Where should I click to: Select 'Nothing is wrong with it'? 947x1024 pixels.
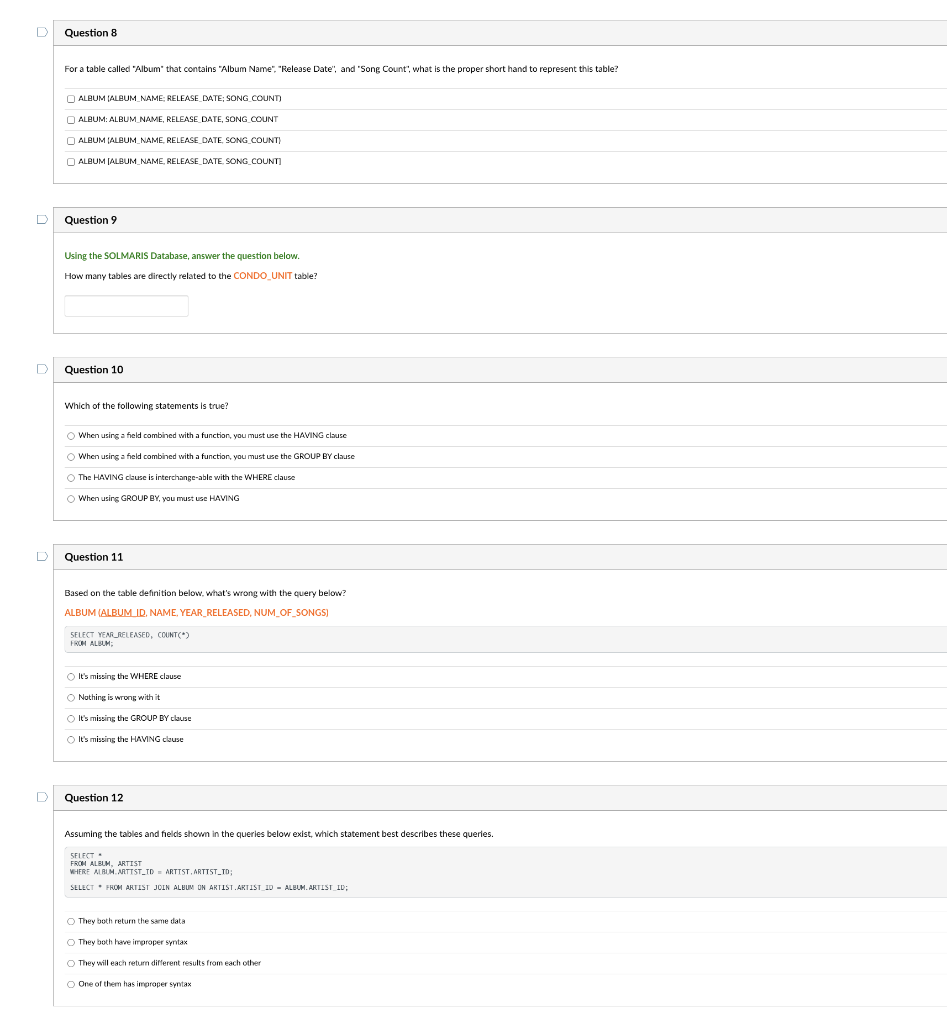pos(71,697)
